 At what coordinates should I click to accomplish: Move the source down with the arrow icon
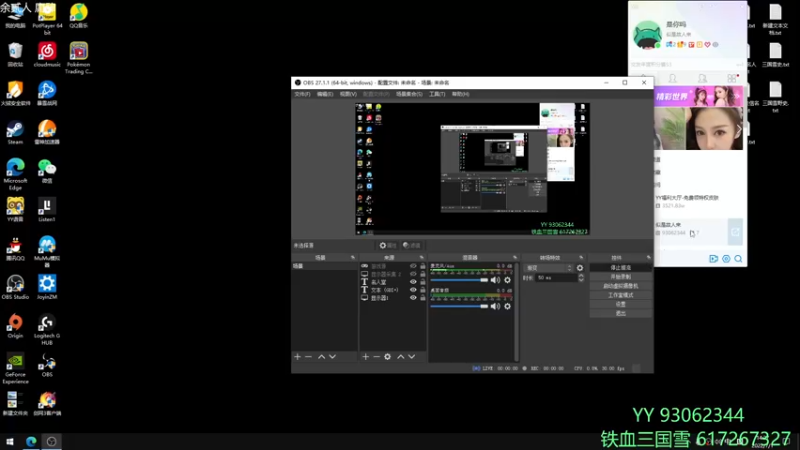tap(411, 357)
